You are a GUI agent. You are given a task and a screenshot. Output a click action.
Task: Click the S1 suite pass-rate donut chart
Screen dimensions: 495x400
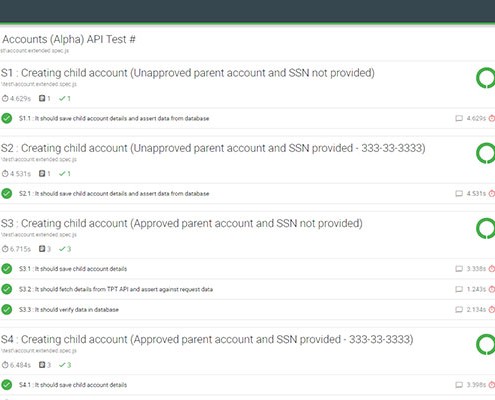click(x=486, y=78)
